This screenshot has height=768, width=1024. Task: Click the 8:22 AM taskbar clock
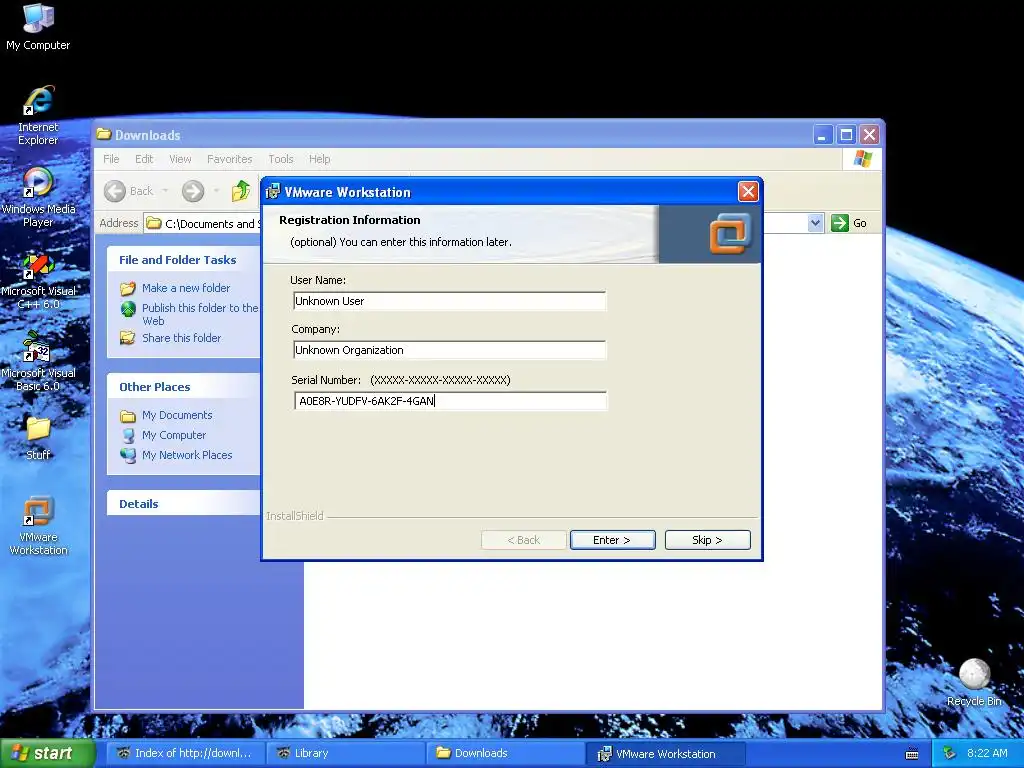tap(987, 753)
